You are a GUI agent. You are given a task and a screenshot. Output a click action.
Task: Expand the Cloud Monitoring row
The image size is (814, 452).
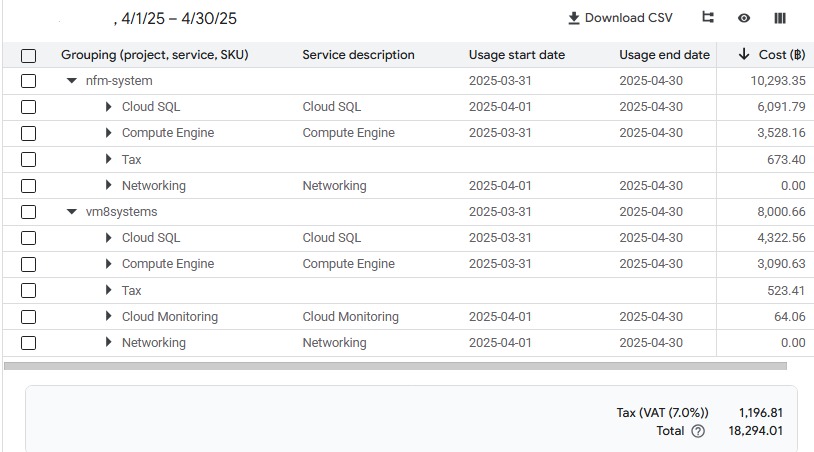click(x=108, y=316)
